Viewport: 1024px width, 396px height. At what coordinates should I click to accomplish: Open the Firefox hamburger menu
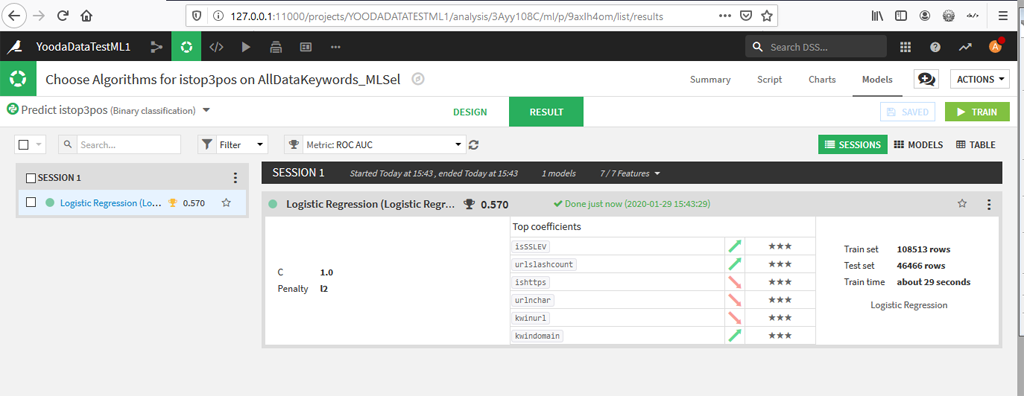click(1002, 16)
